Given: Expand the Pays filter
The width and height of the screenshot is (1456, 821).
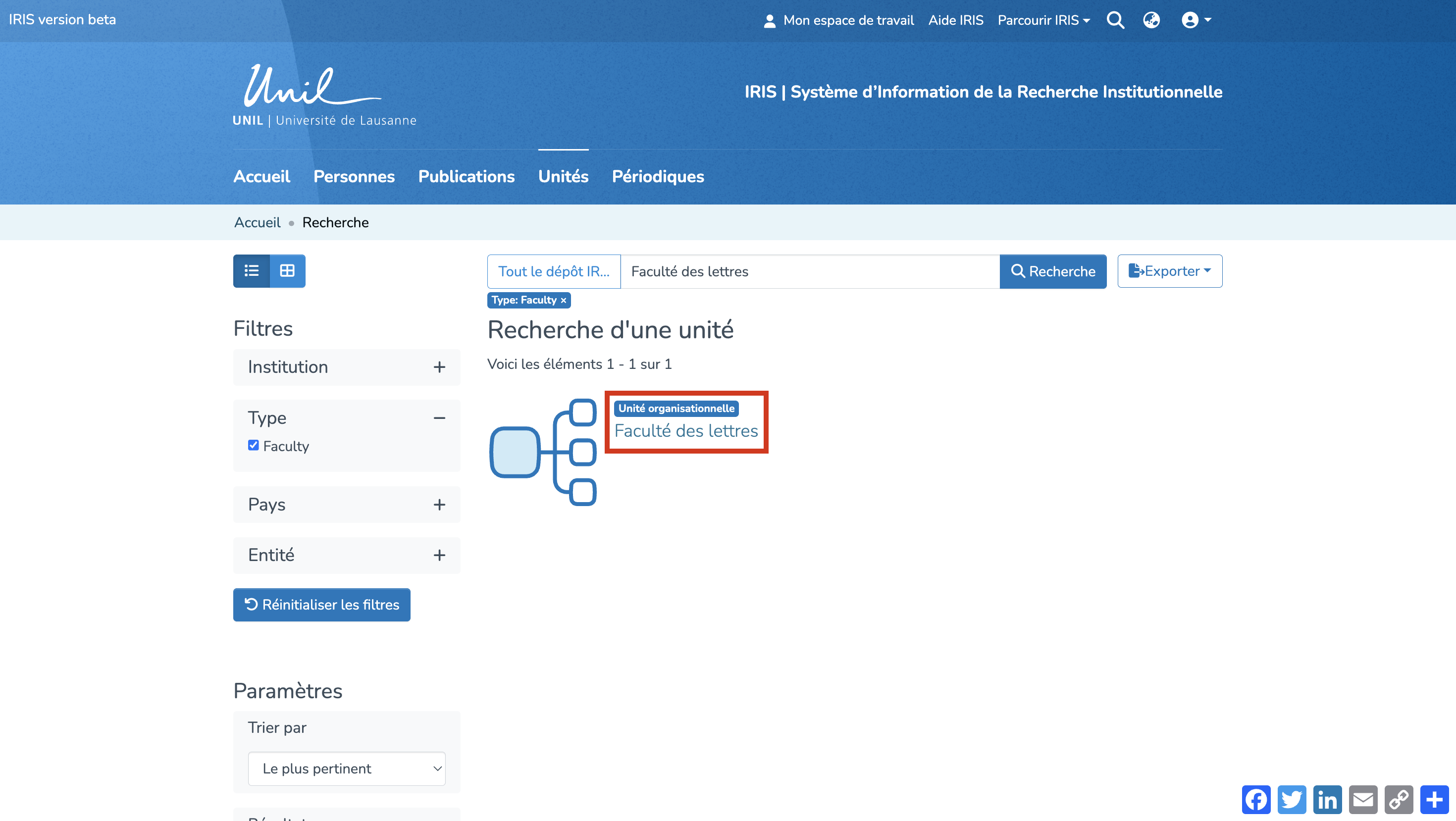Looking at the screenshot, I should pyautogui.click(x=439, y=505).
